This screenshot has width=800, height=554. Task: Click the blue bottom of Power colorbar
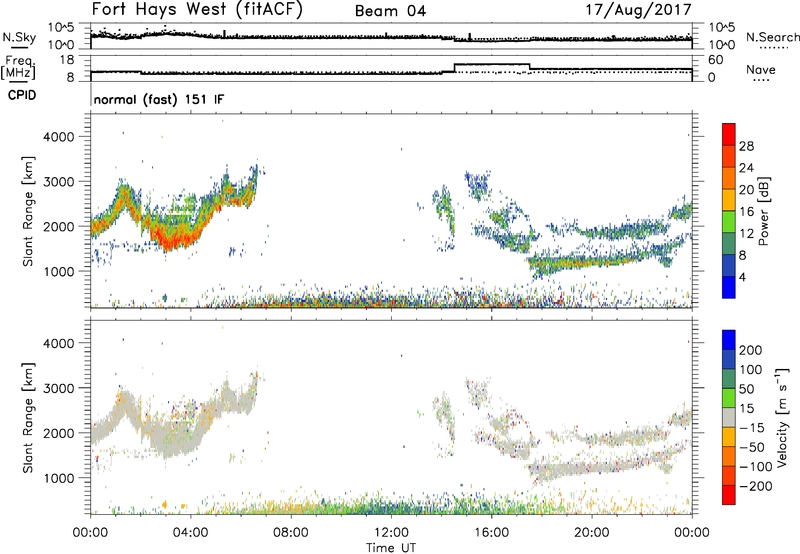729,287
